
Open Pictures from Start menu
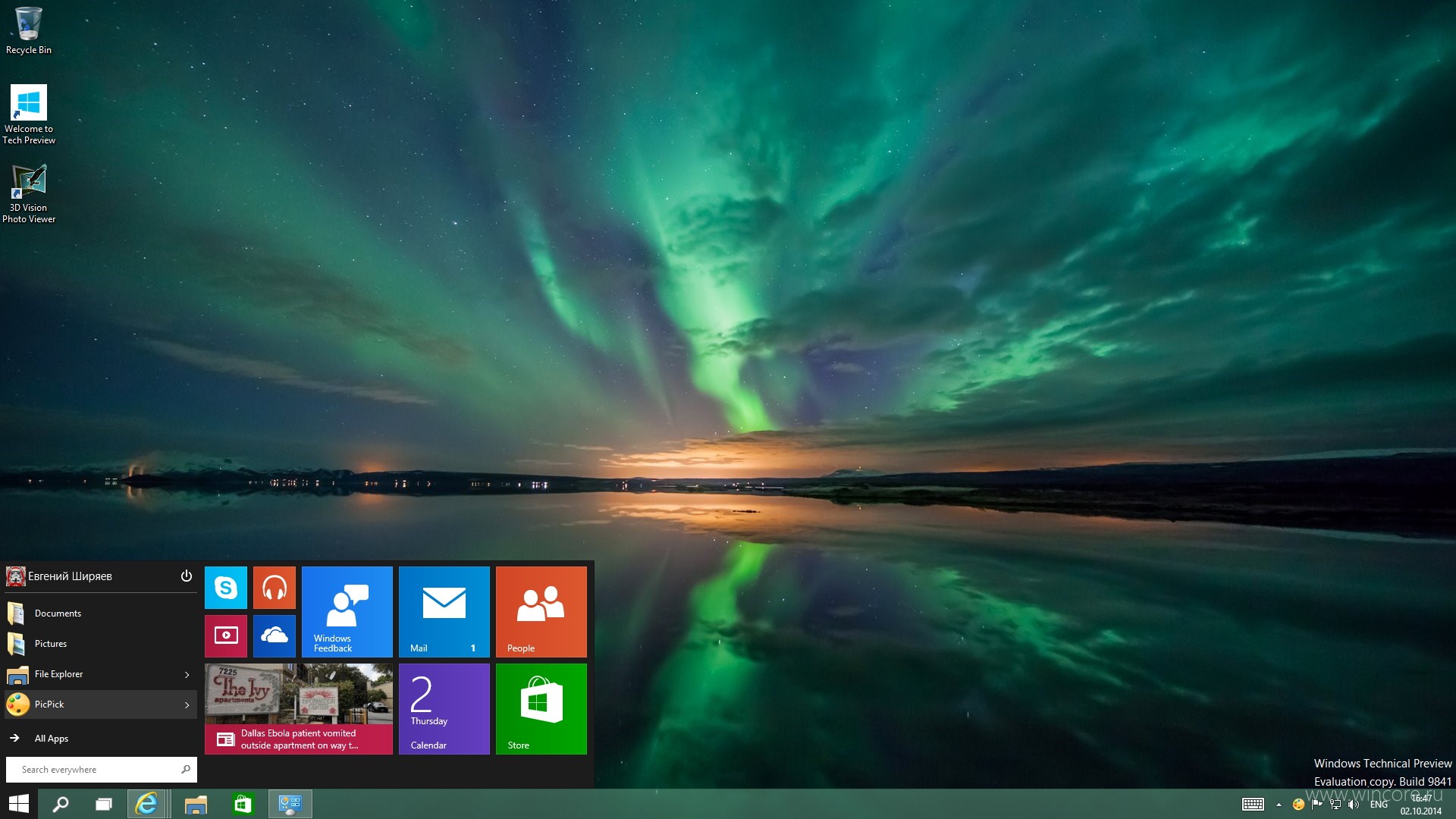point(101,643)
